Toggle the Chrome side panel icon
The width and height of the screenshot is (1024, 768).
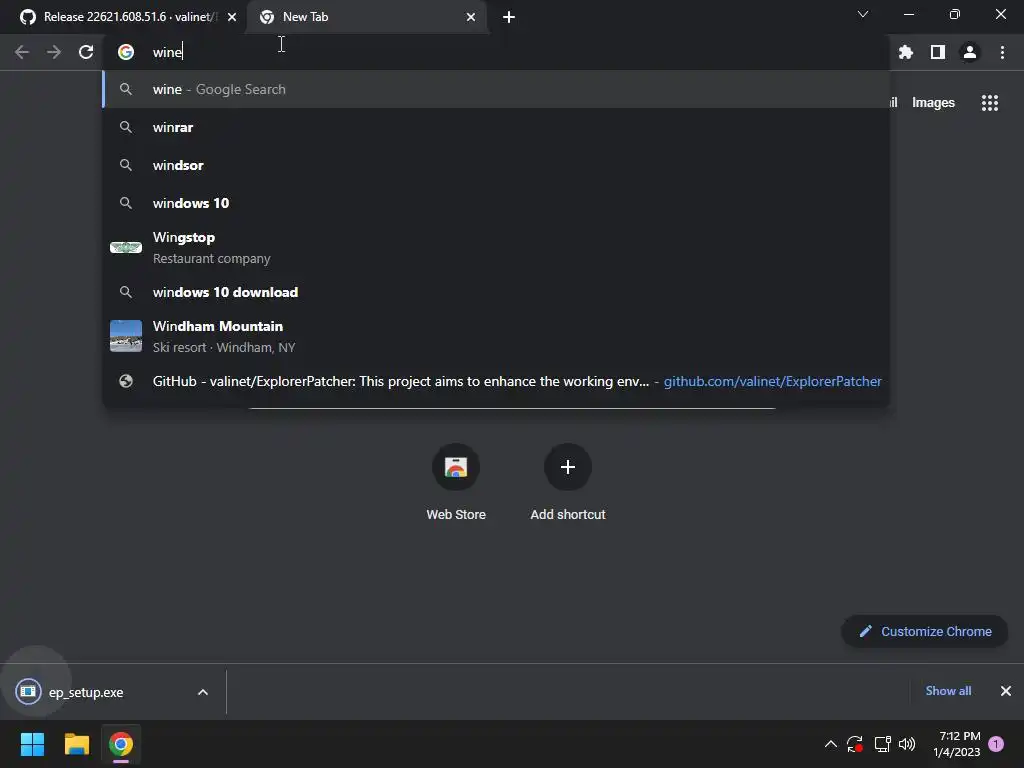point(938,52)
